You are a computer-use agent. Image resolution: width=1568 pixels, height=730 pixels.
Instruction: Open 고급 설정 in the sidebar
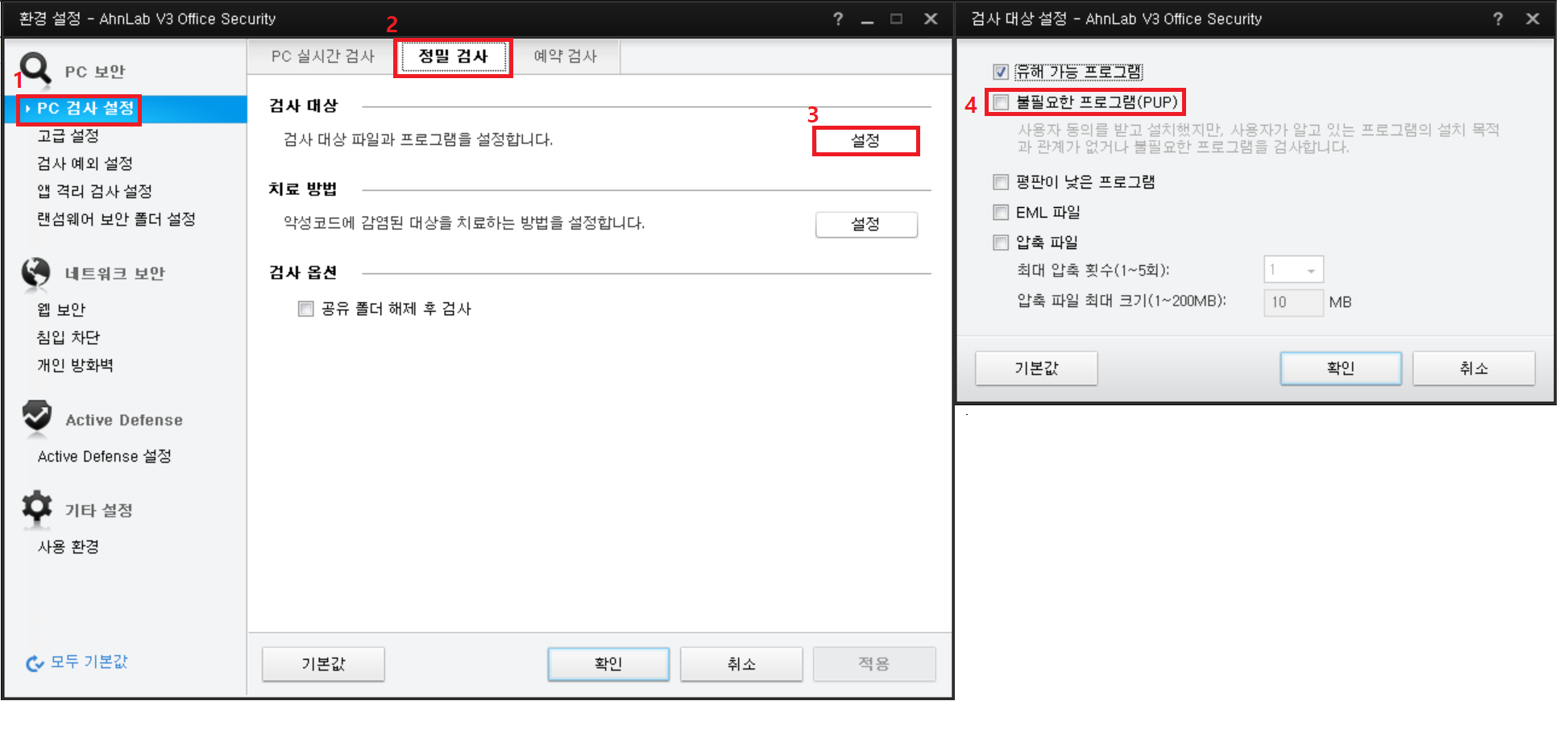tap(68, 136)
